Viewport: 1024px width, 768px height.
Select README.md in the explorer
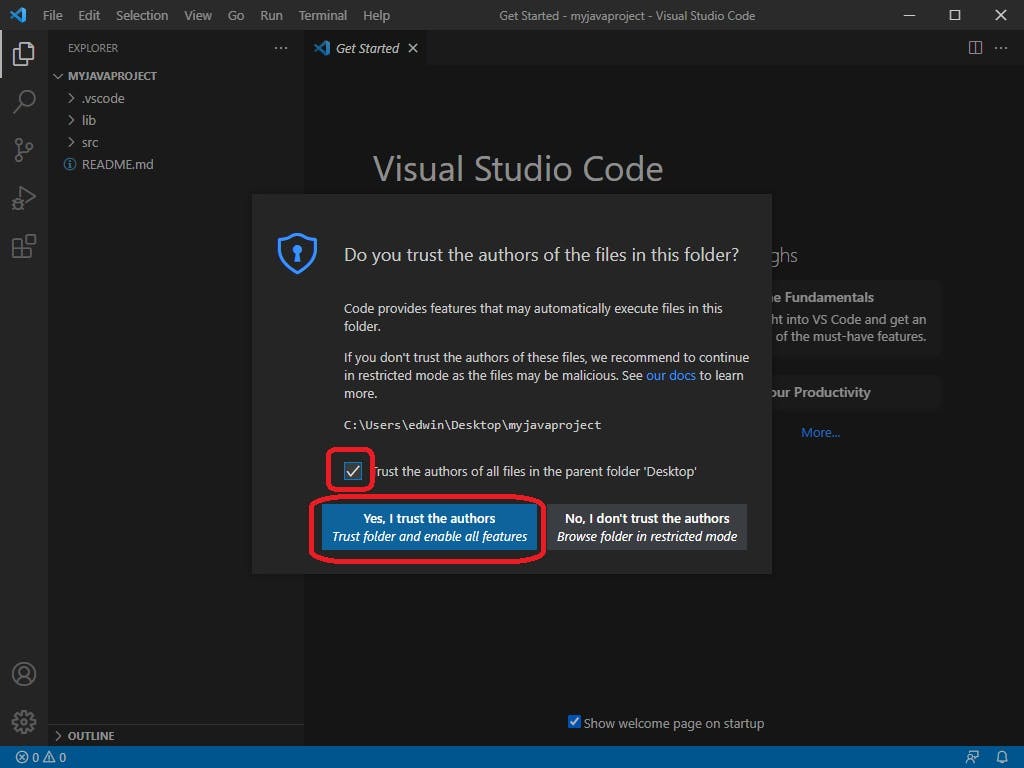tap(116, 164)
